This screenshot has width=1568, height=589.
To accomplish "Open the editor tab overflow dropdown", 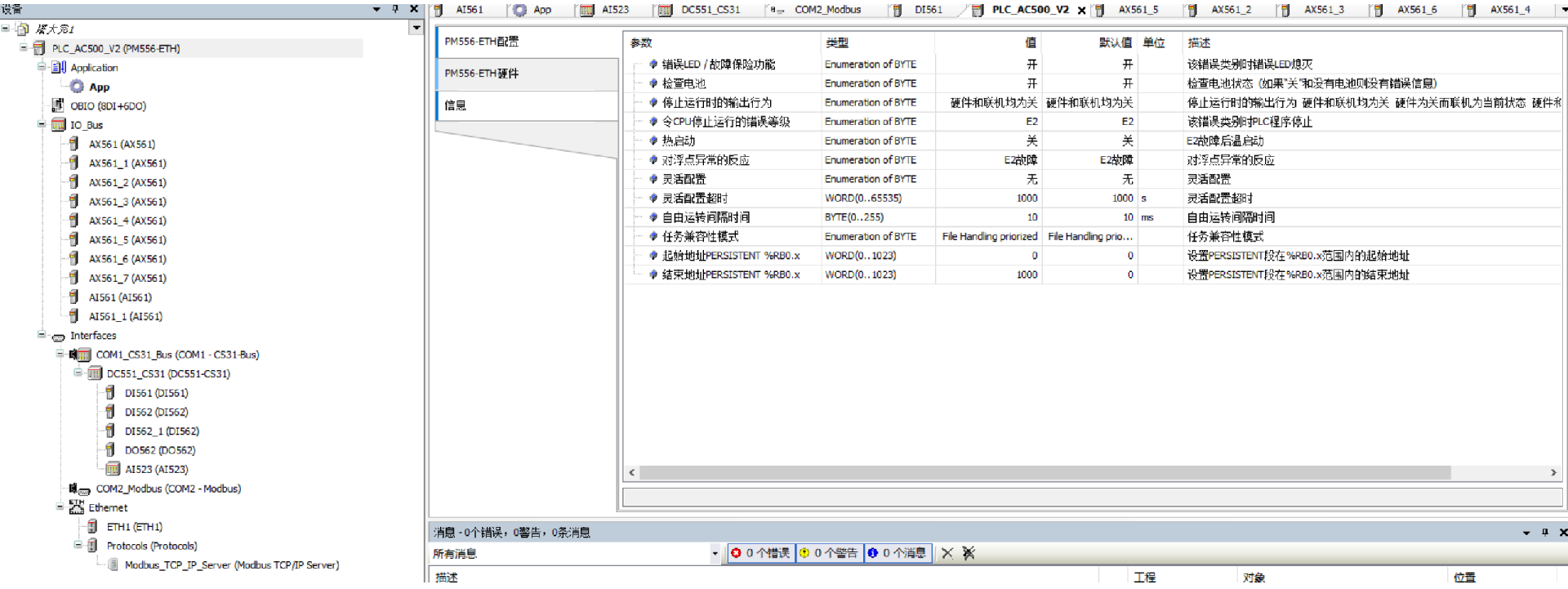I will click(1563, 10).
